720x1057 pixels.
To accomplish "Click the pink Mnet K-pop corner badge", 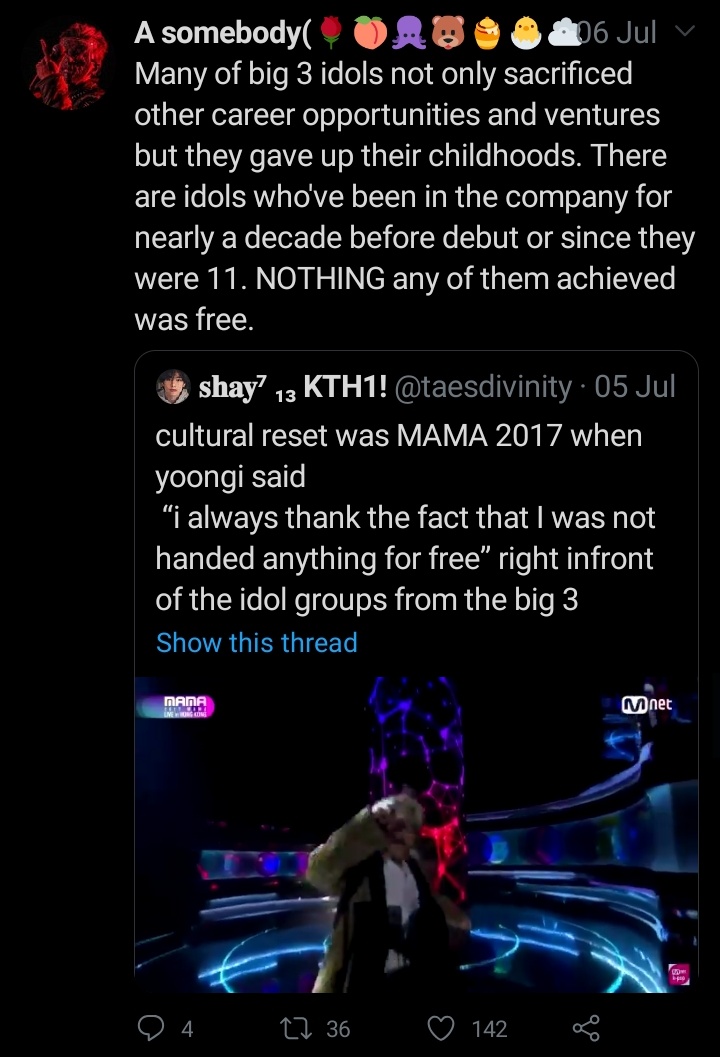I will click(x=679, y=973).
